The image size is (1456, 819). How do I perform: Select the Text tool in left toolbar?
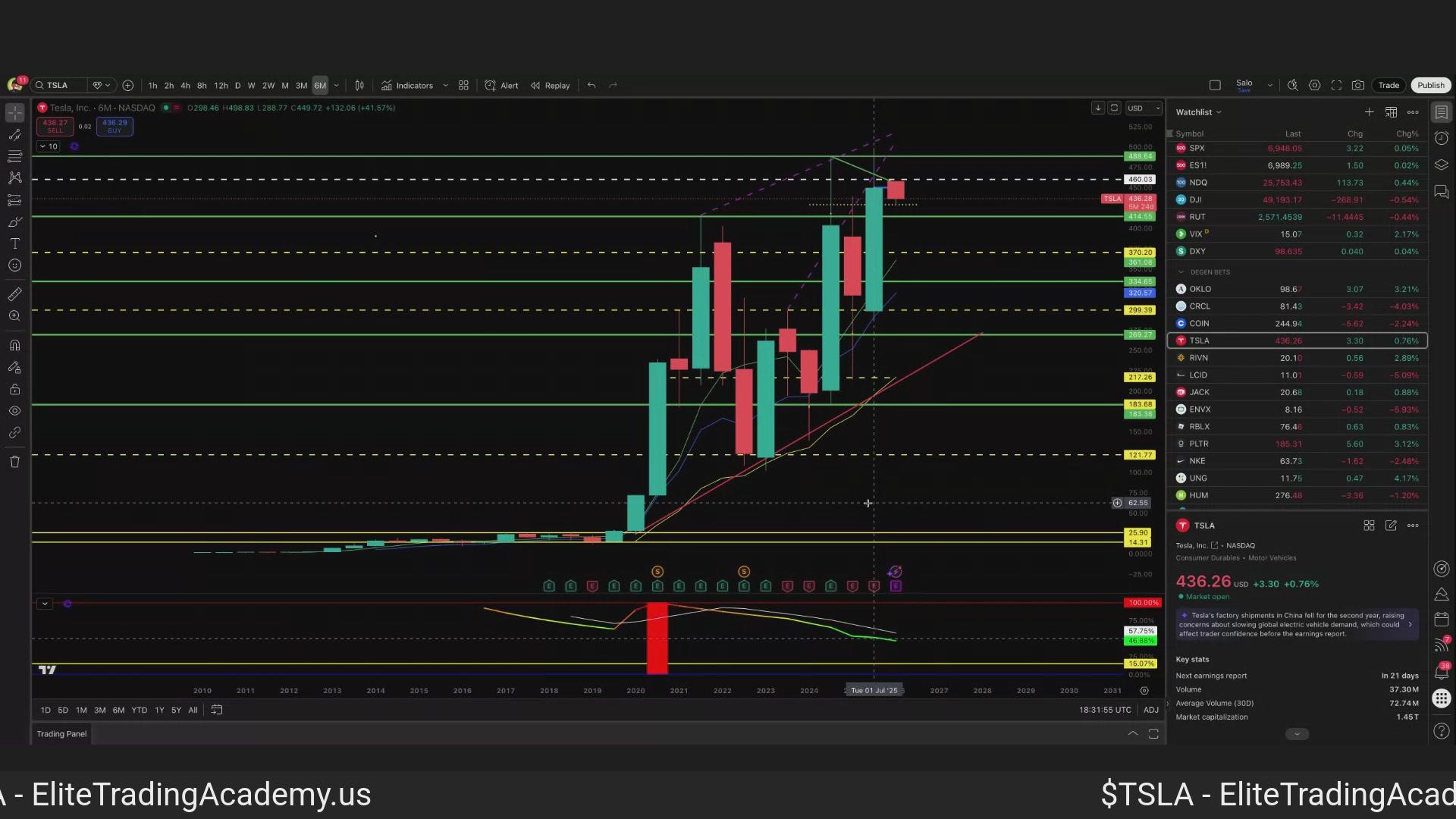[x=14, y=243]
